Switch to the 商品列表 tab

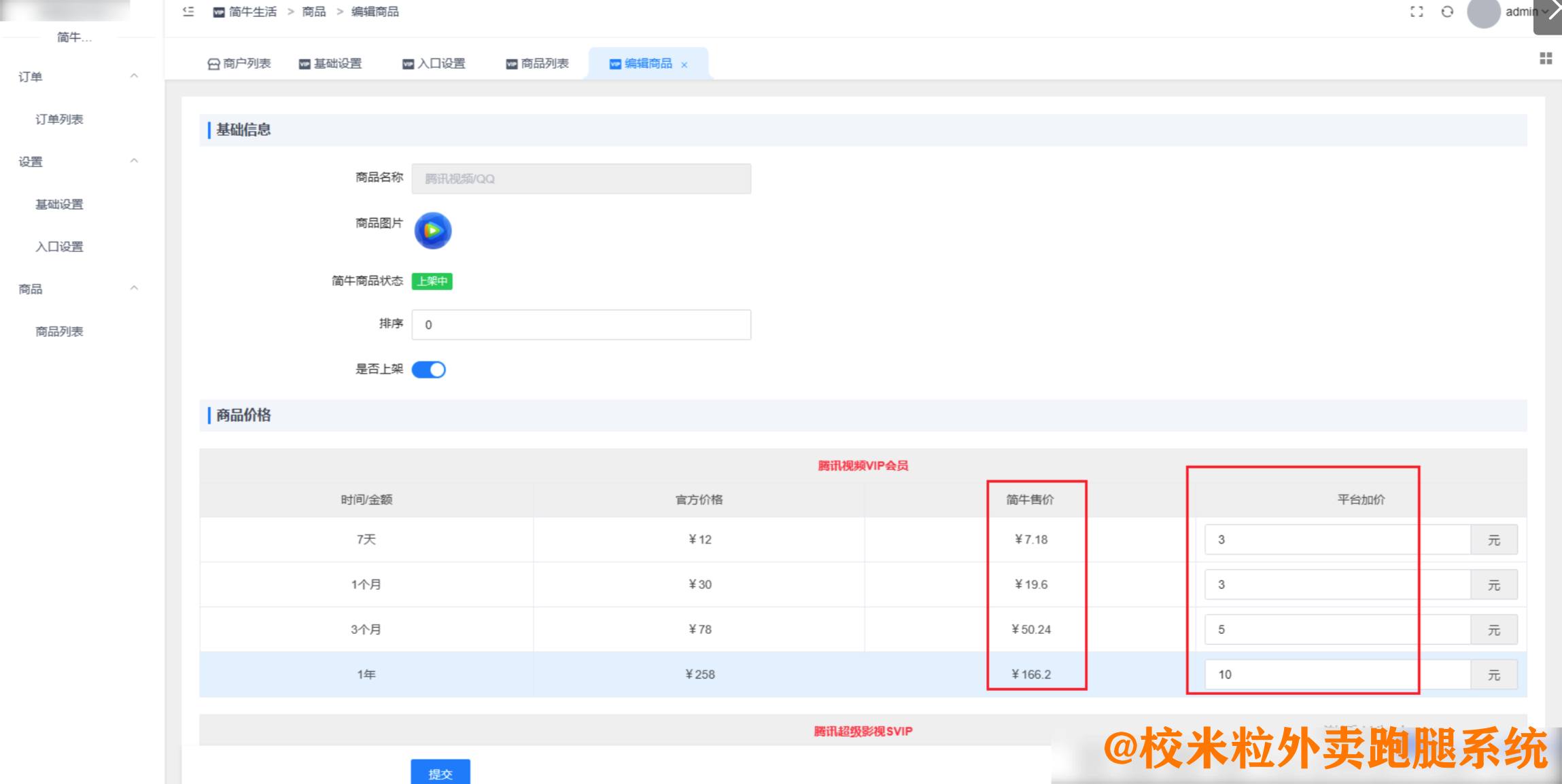pyautogui.click(x=537, y=63)
